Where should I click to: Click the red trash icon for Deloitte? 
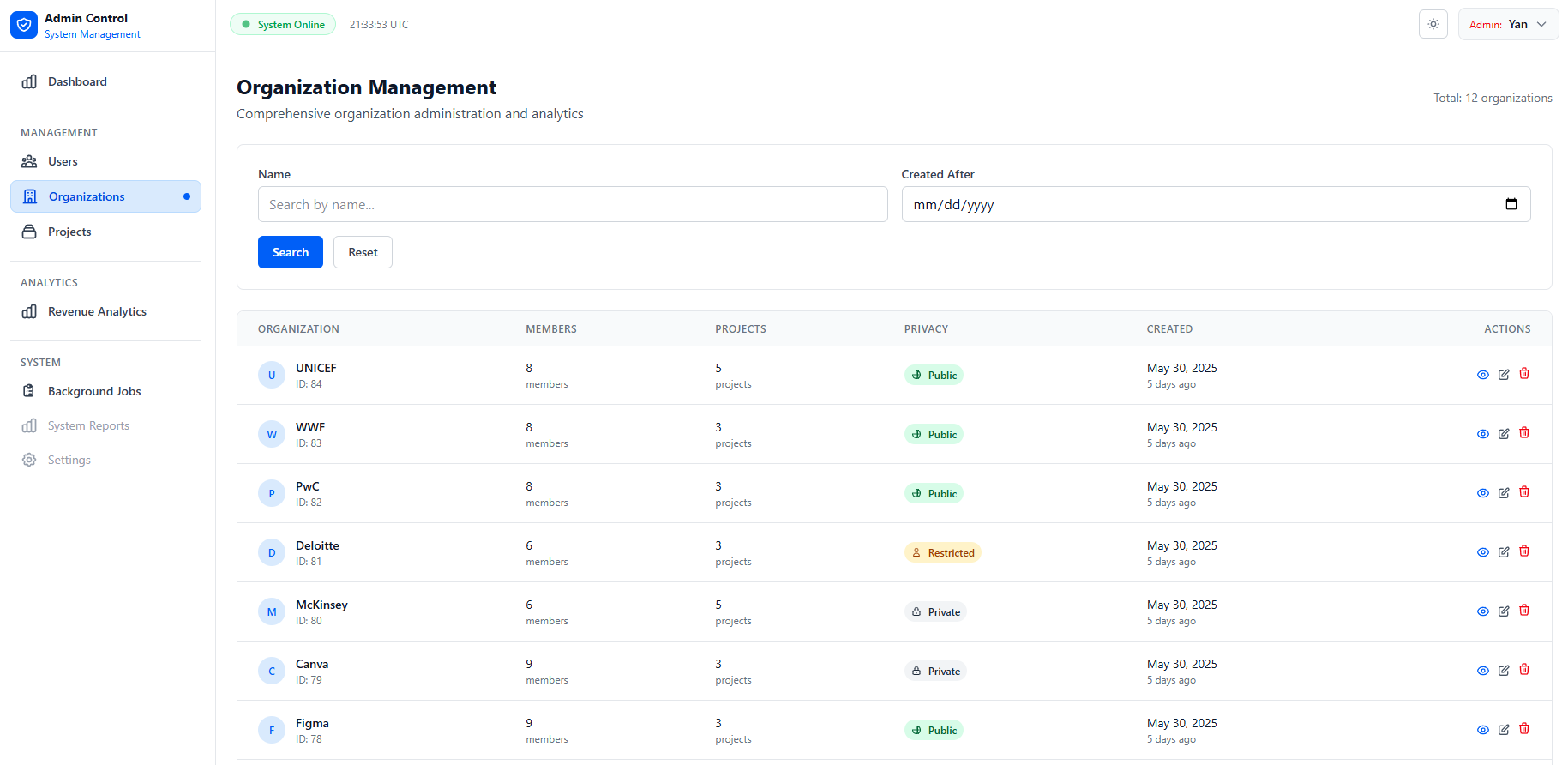[1524, 551]
